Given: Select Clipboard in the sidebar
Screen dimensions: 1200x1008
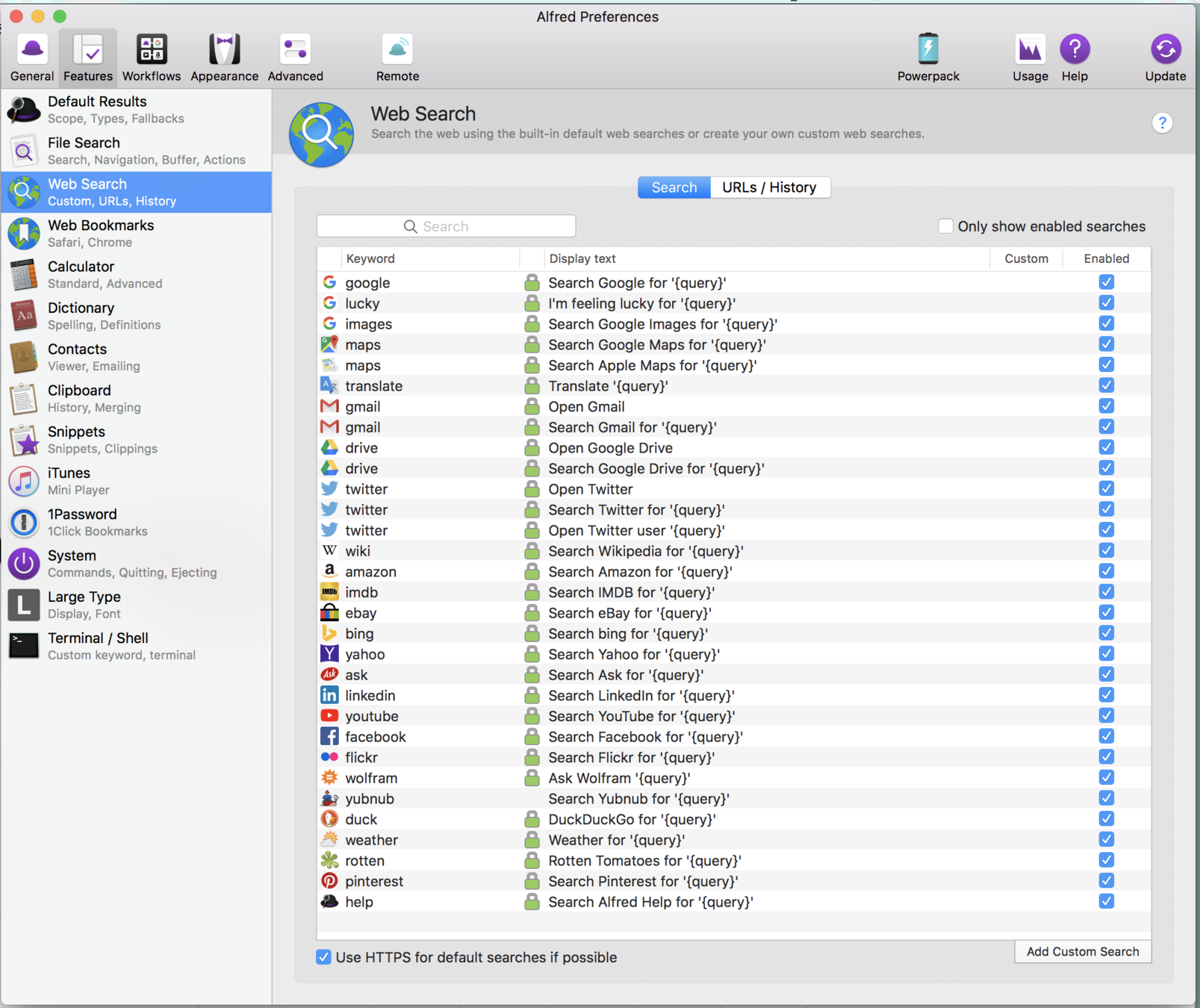Looking at the screenshot, I should click(136, 399).
